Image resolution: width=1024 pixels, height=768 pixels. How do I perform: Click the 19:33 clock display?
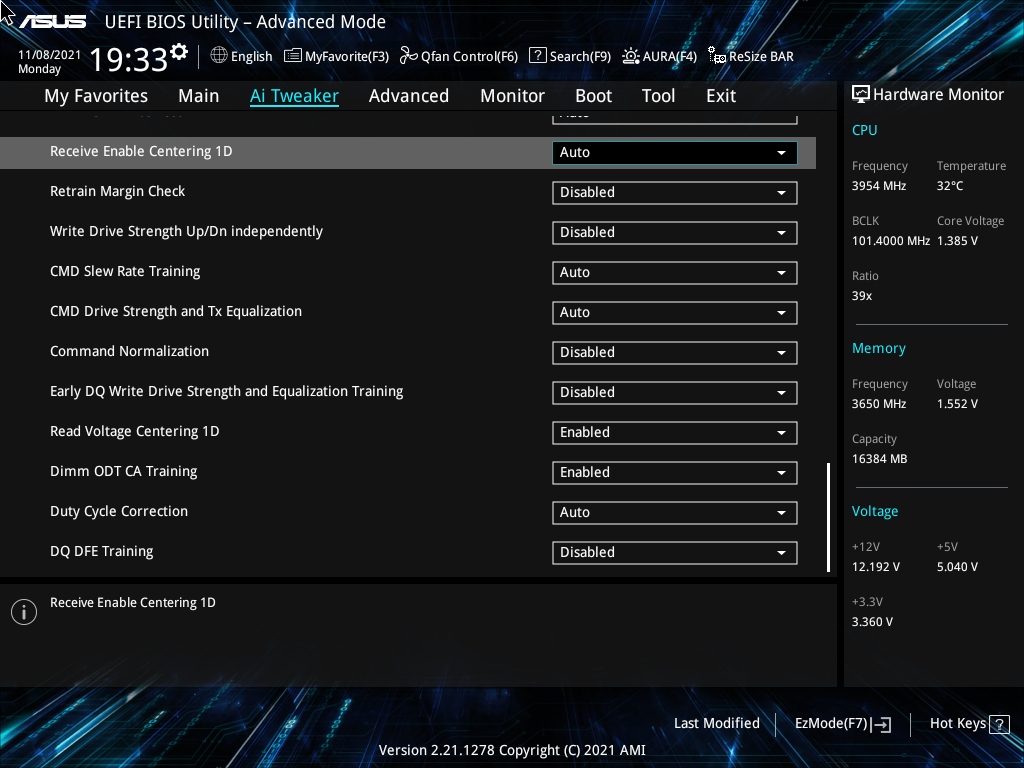128,59
